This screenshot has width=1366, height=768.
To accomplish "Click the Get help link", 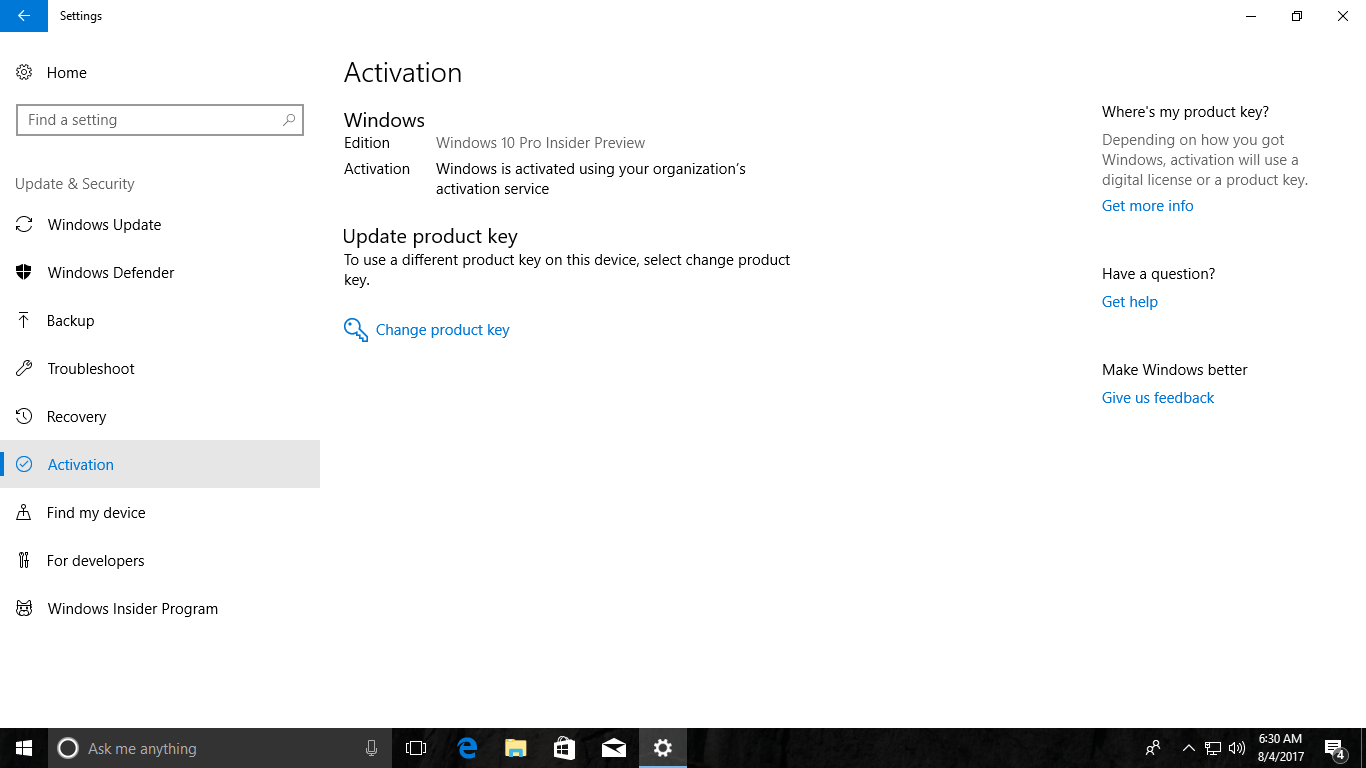I will point(1130,302).
